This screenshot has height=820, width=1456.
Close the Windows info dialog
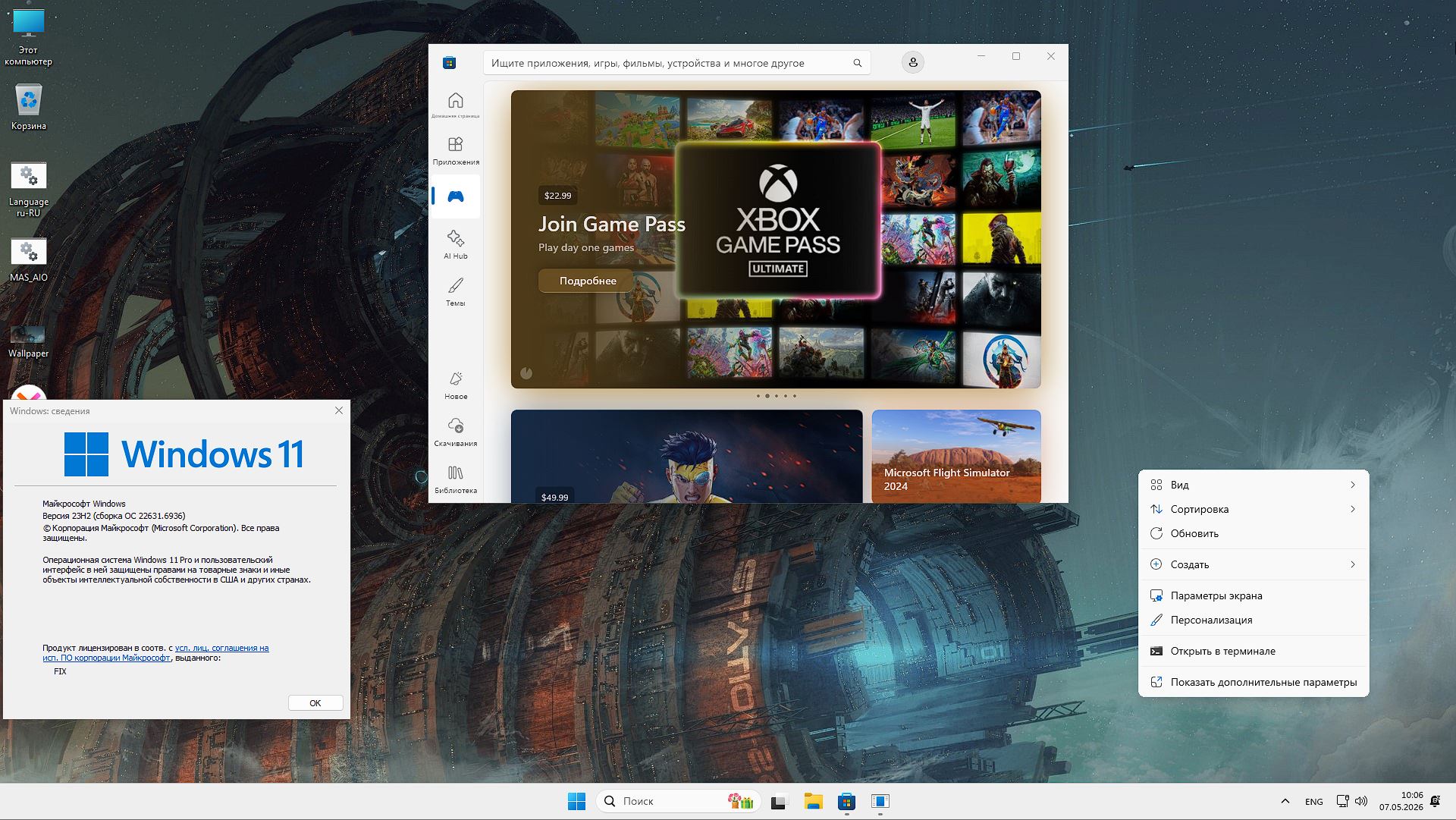tap(339, 410)
